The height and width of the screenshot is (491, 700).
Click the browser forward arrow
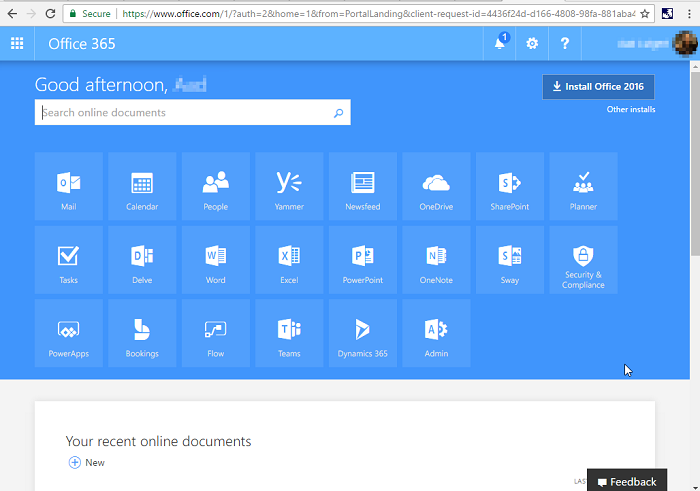point(31,14)
